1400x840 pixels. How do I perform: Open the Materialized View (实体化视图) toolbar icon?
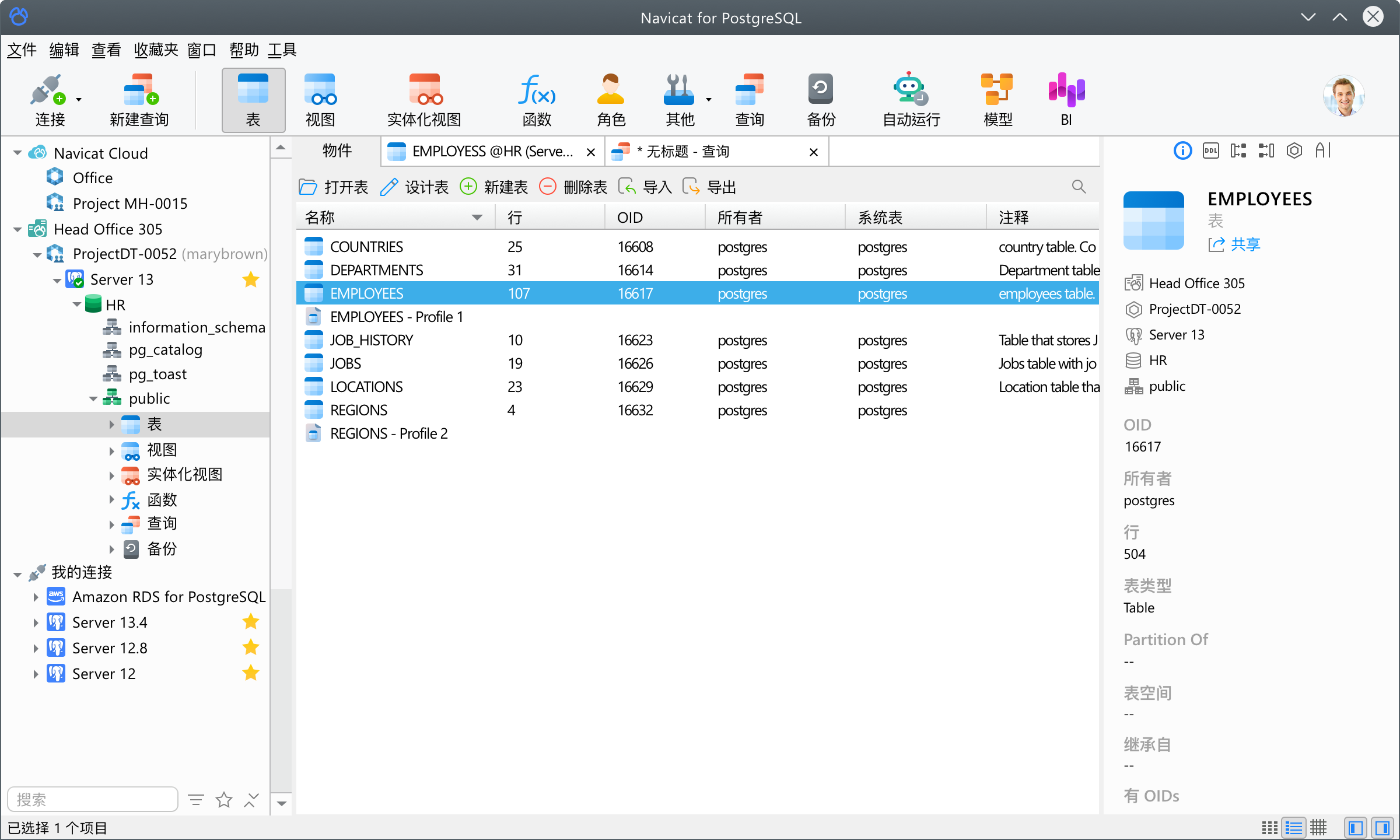click(x=424, y=100)
